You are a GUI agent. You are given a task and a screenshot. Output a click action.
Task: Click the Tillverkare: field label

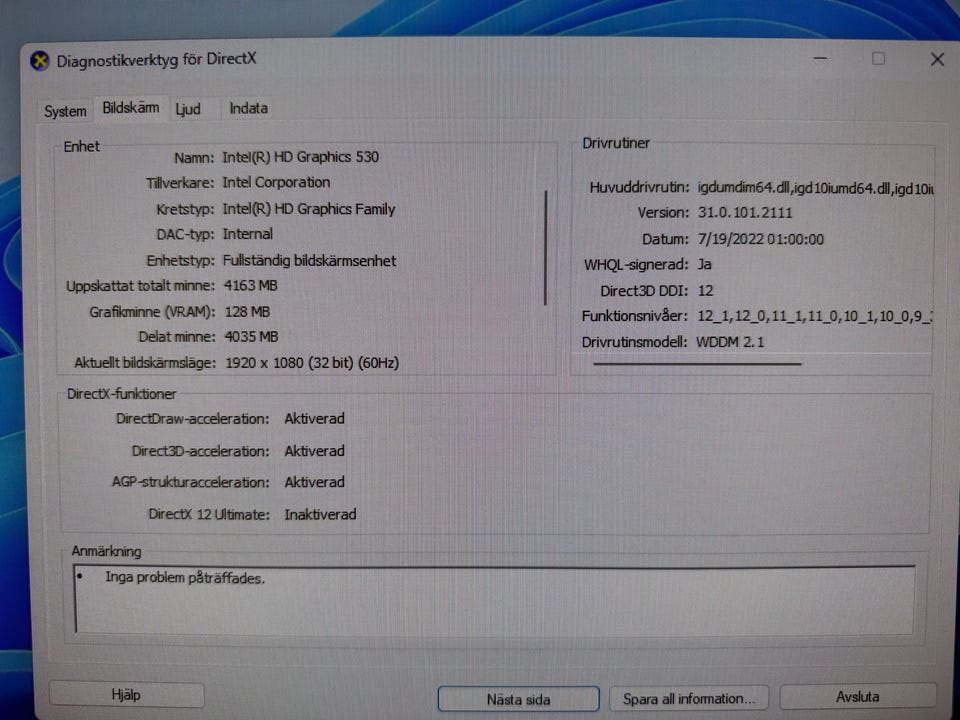tap(180, 183)
